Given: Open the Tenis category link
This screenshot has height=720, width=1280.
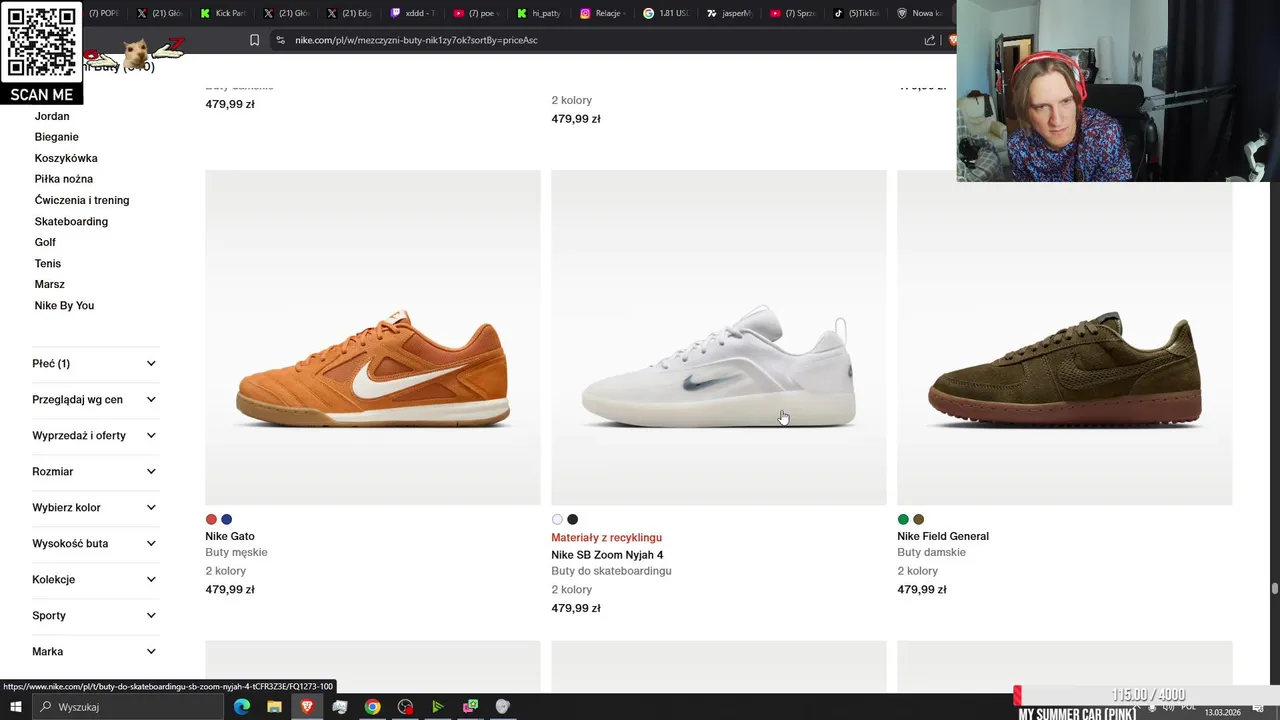Looking at the screenshot, I should click(x=48, y=263).
